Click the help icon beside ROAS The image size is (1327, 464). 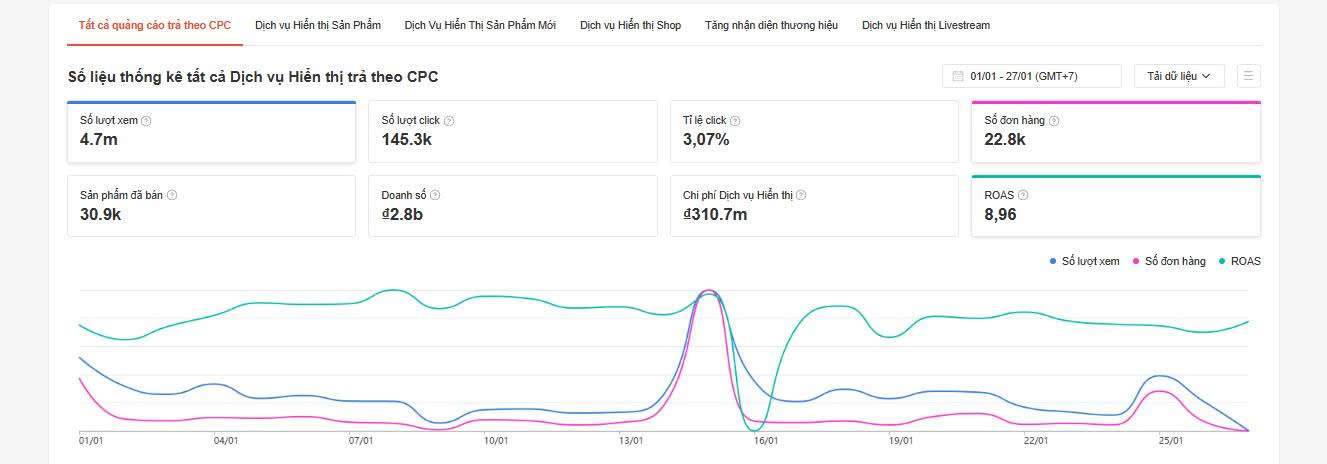point(1023,196)
